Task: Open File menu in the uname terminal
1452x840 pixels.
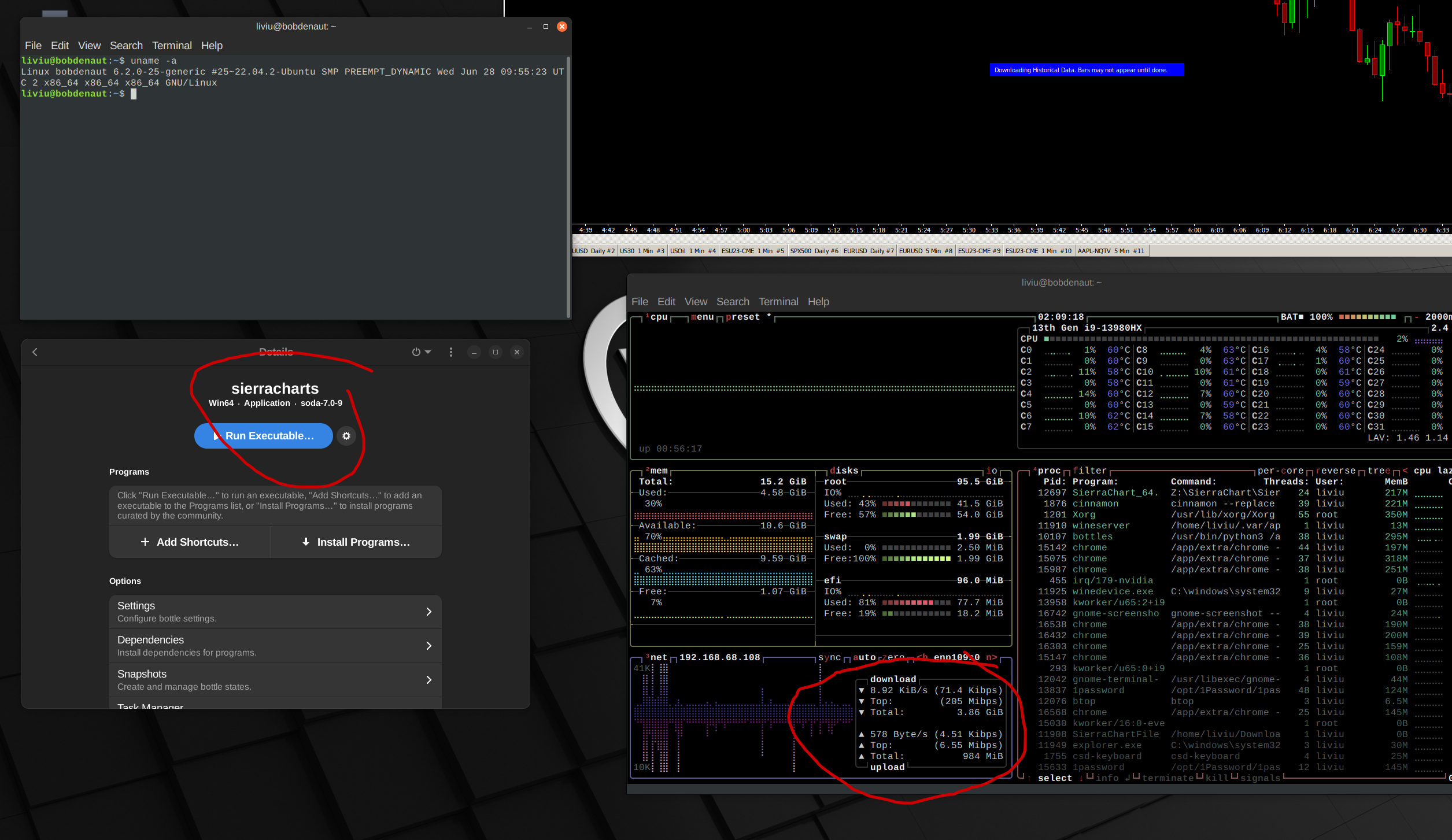Action: point(33,46)
